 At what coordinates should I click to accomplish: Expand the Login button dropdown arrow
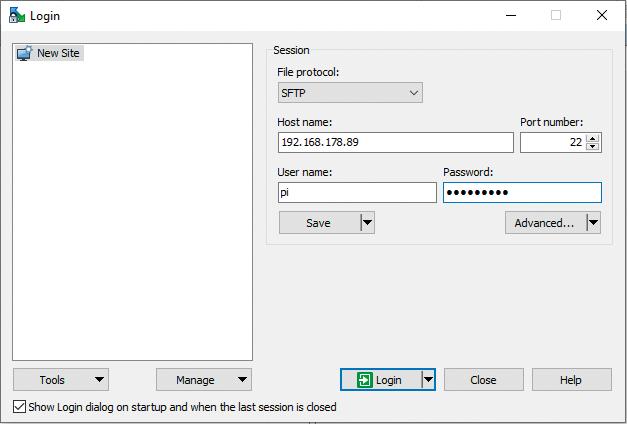point(428,380)
